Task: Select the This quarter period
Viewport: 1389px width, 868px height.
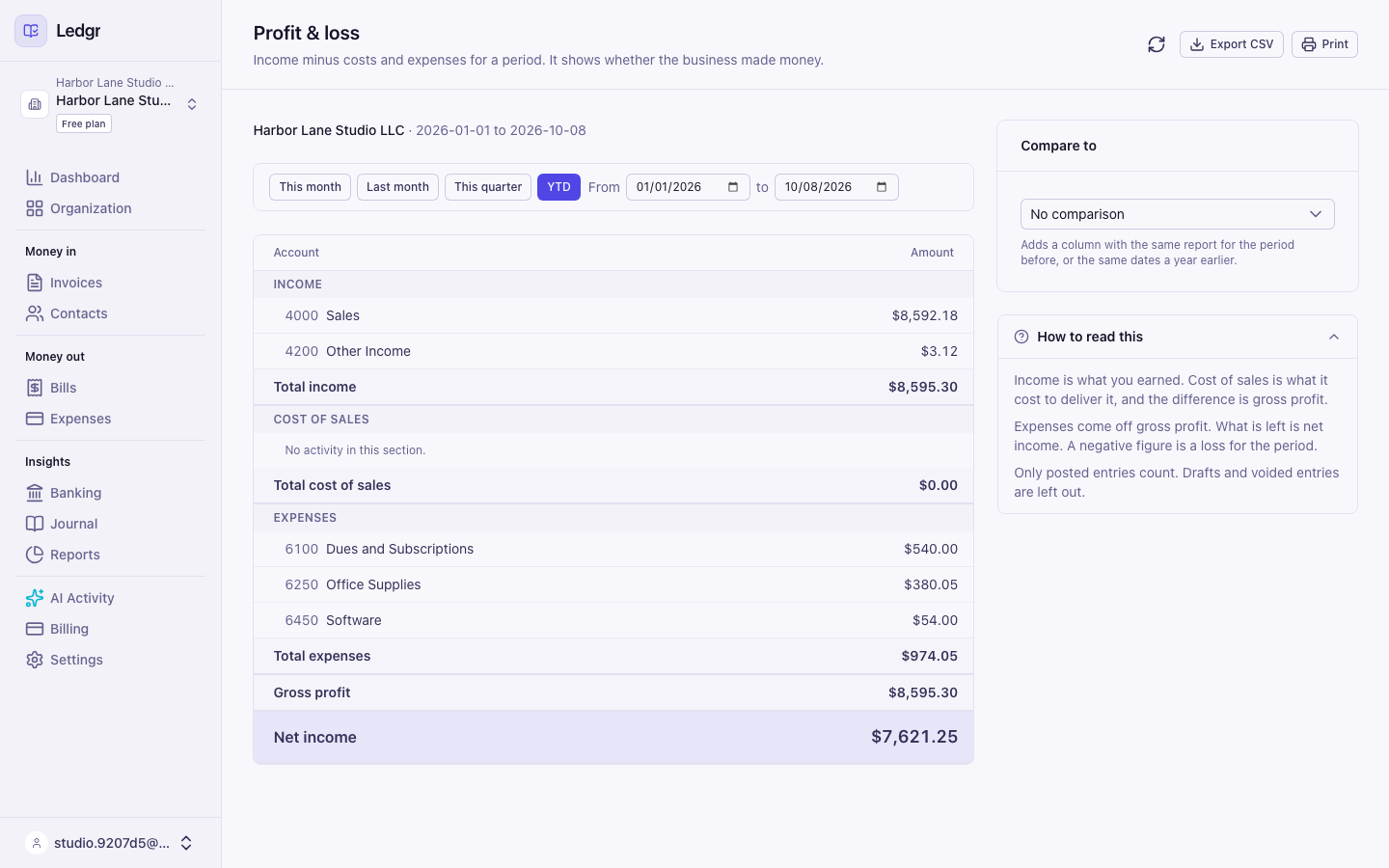Action: 488,187
